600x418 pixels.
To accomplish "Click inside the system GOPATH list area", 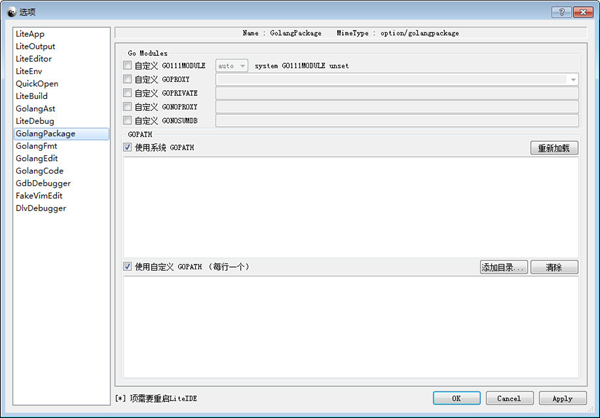I will [351, 207].
